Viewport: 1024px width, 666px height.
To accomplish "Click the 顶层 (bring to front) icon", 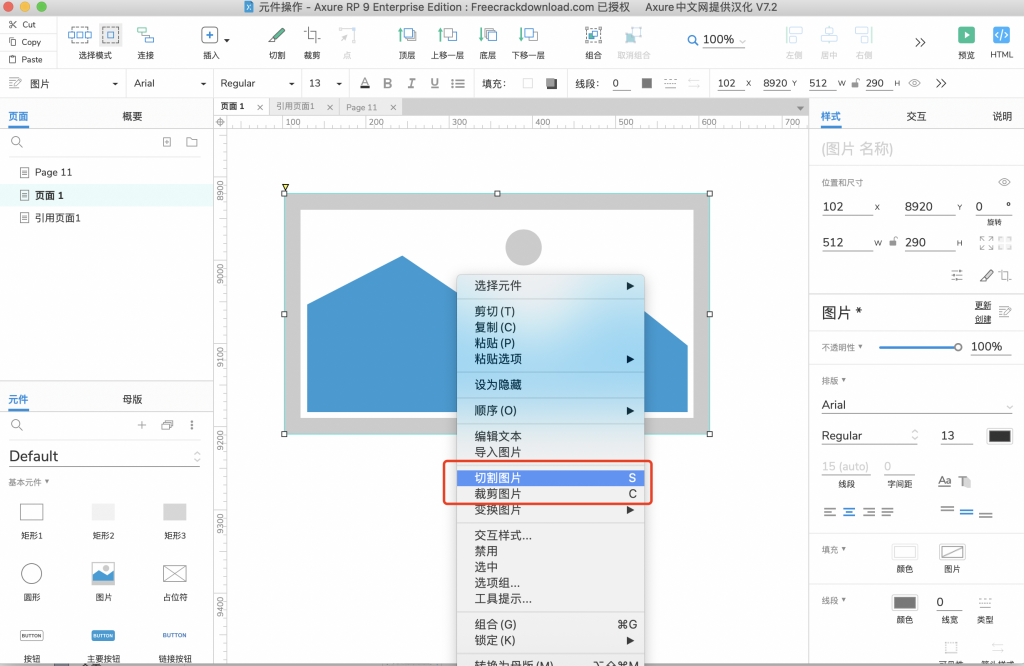I will [407, 37].
